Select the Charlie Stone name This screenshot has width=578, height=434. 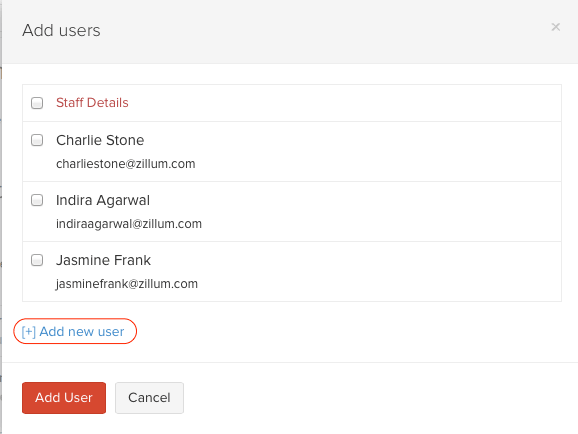click(100, 140)
